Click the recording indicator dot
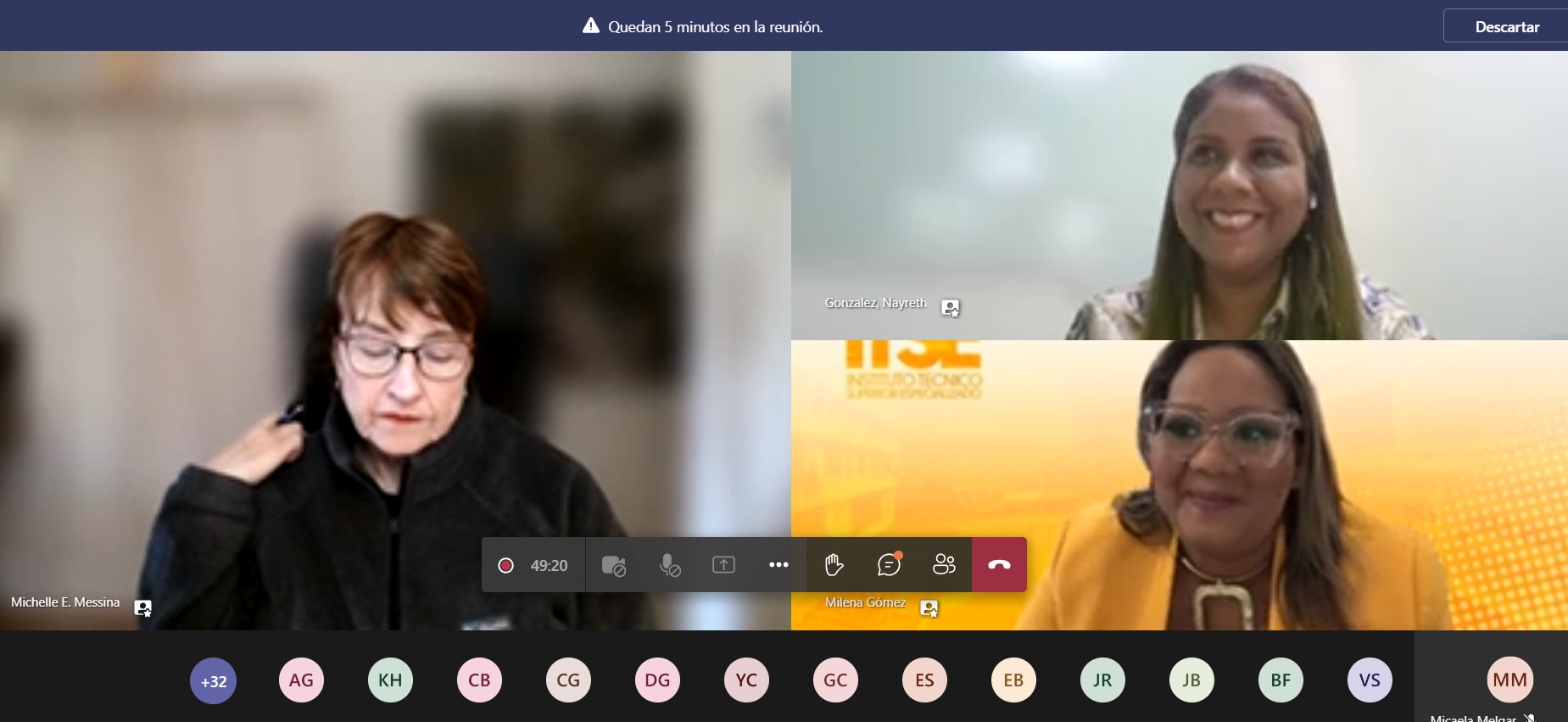Viewport: 1568px width, 722px height. [505, 565]
